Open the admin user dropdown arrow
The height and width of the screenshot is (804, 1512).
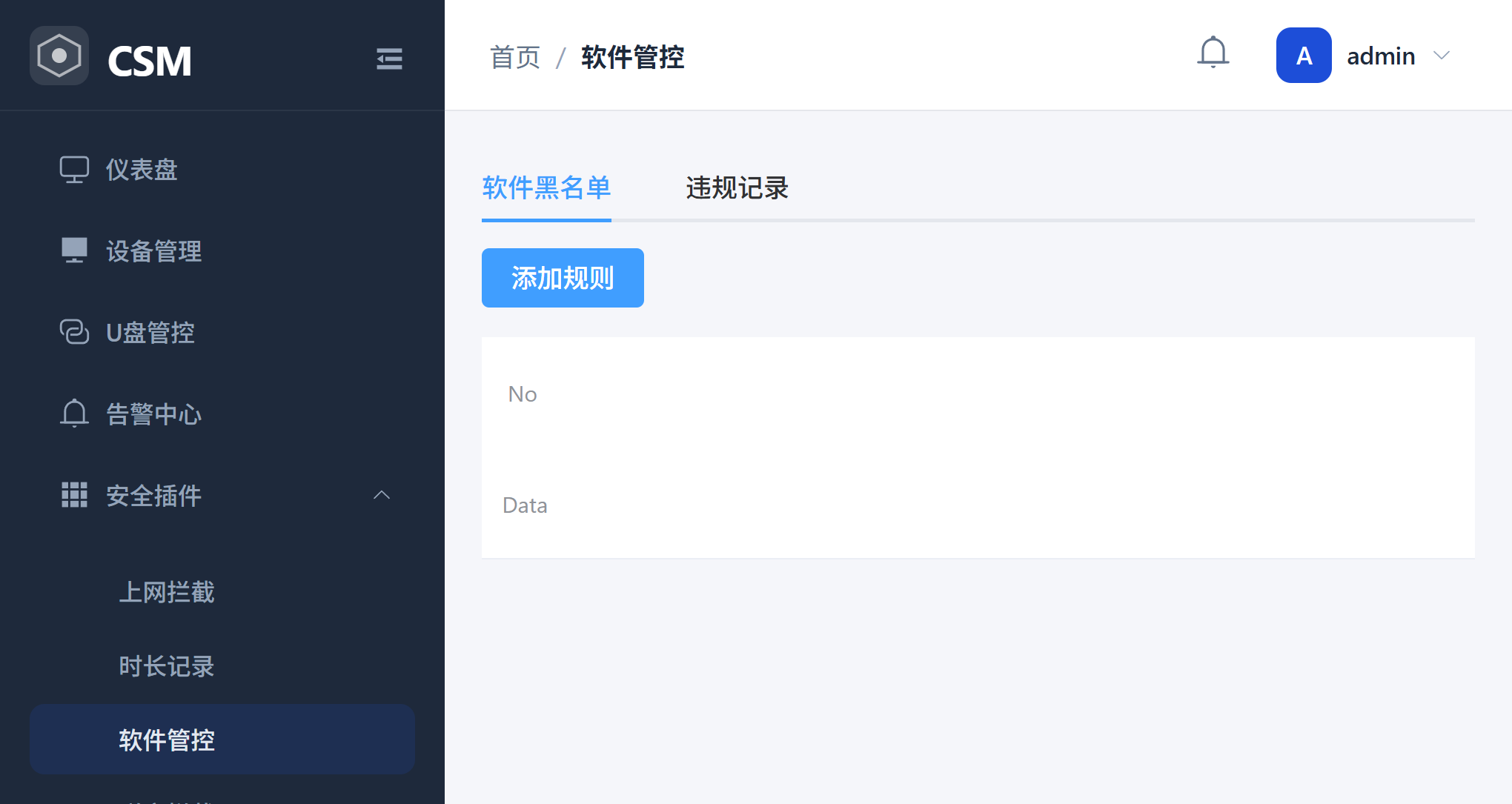[x=1442, y=56]
